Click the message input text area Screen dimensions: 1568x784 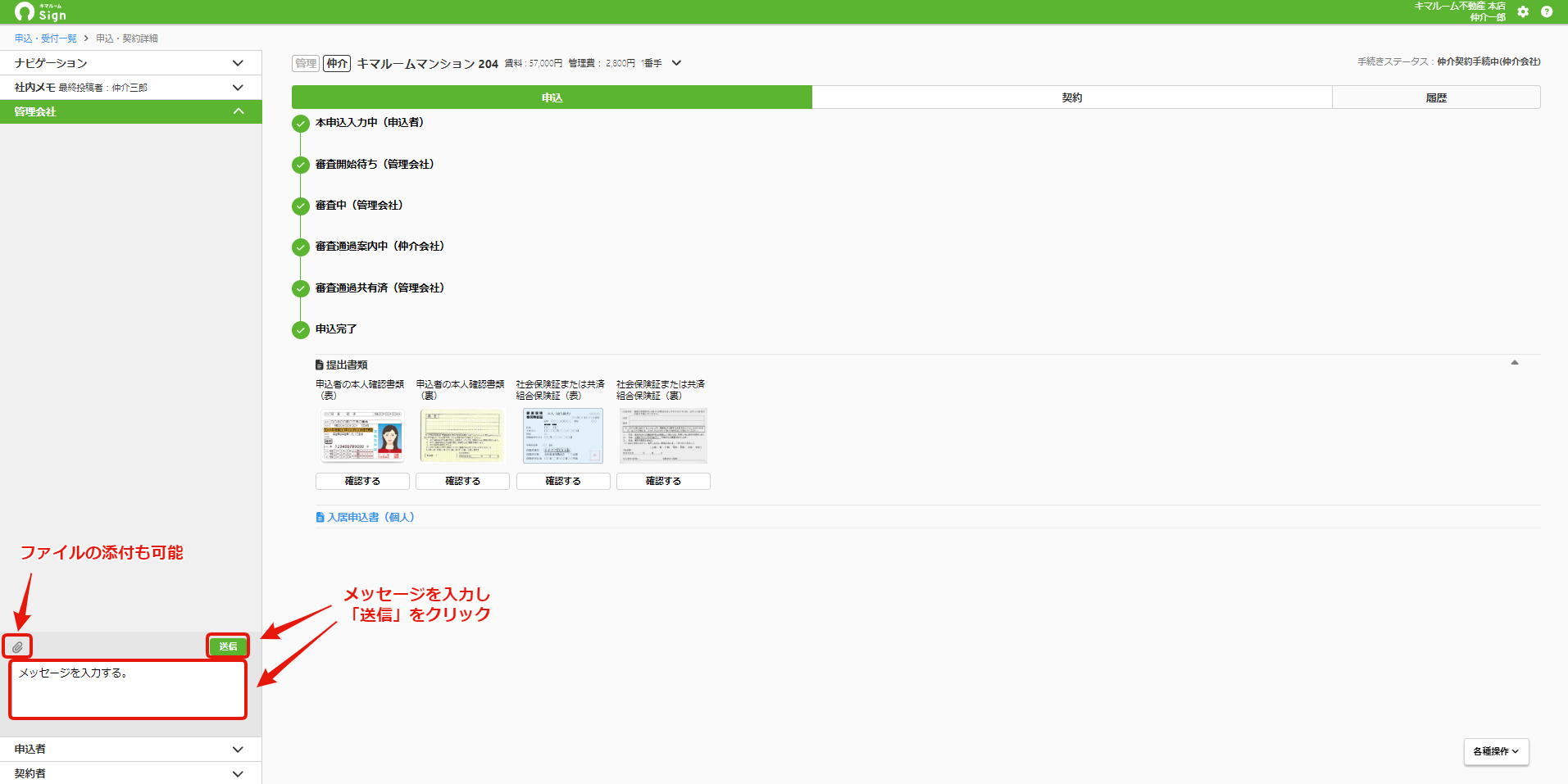pyautogui.click(x=128, y=690)
